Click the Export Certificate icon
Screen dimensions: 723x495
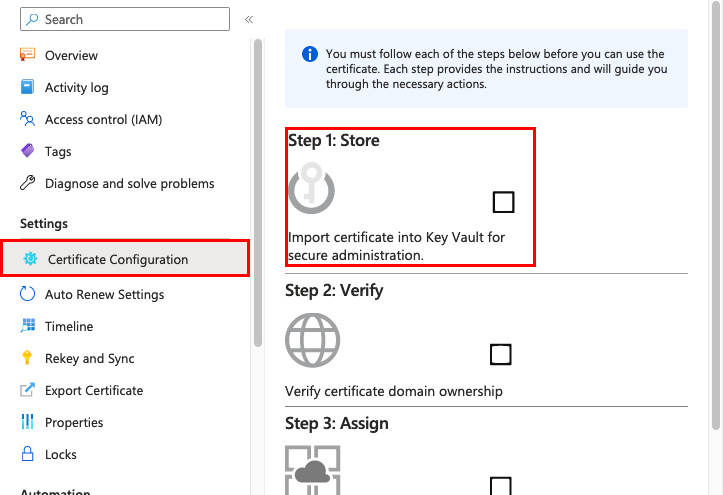(28, 390)
